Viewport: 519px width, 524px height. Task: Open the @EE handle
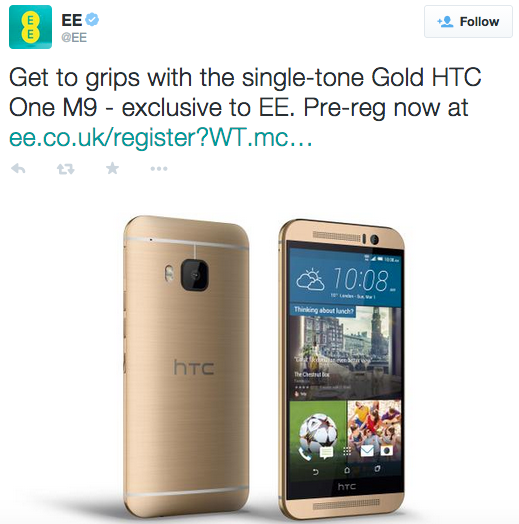tap(74, 37)
